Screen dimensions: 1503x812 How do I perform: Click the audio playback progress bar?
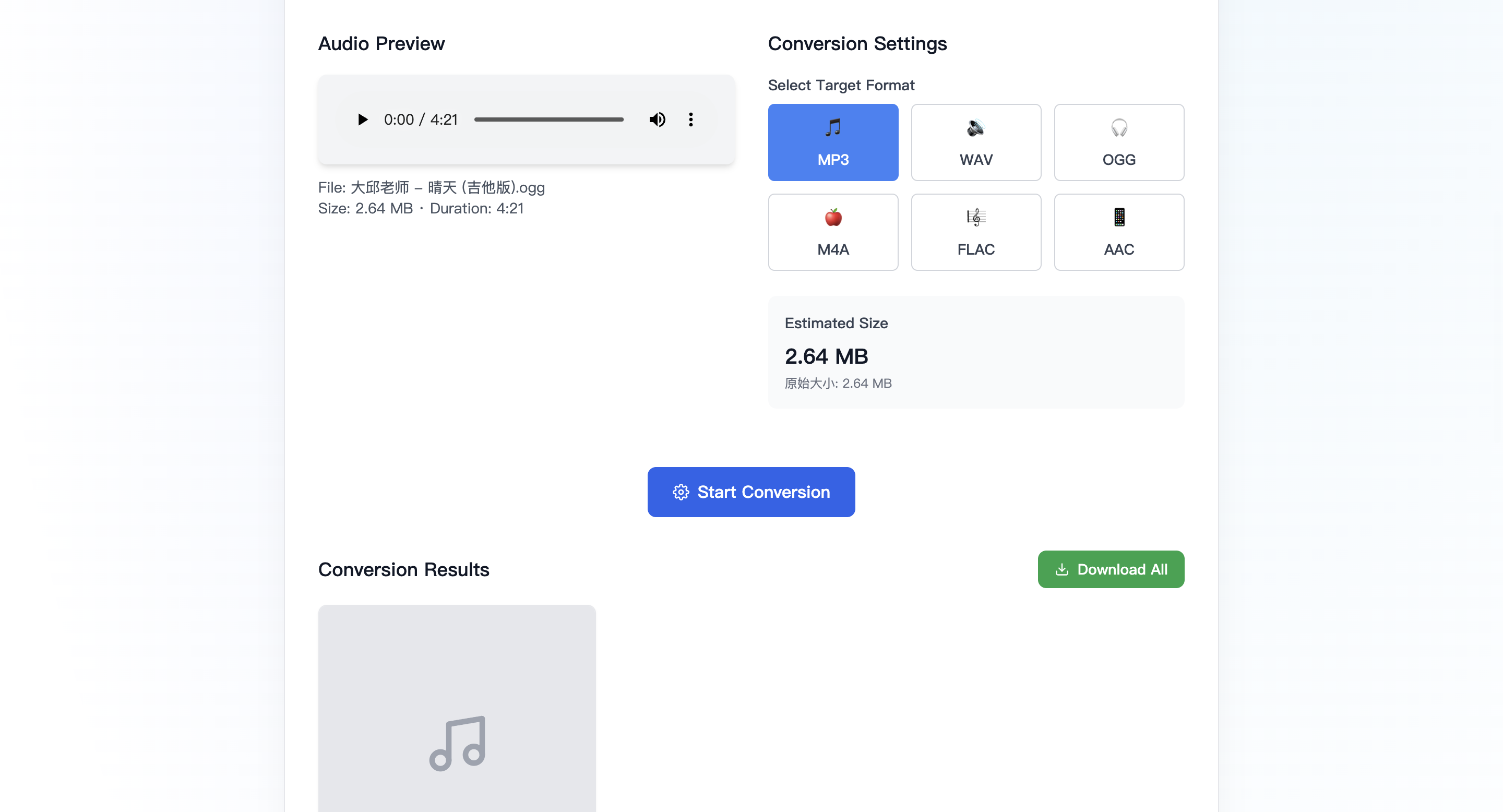coord(548,120)
